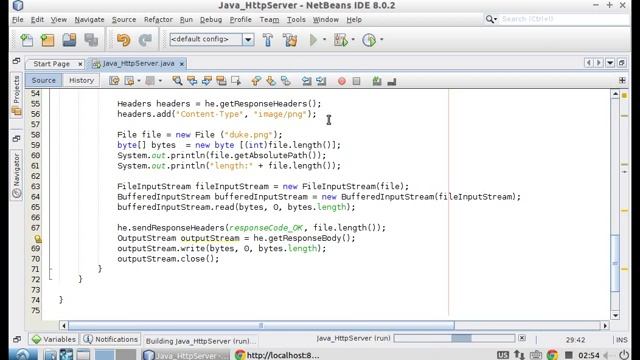Viewport: 640px width, 360px height.
Task: Go to the previous bookmark icon
Action: [256, 81]
